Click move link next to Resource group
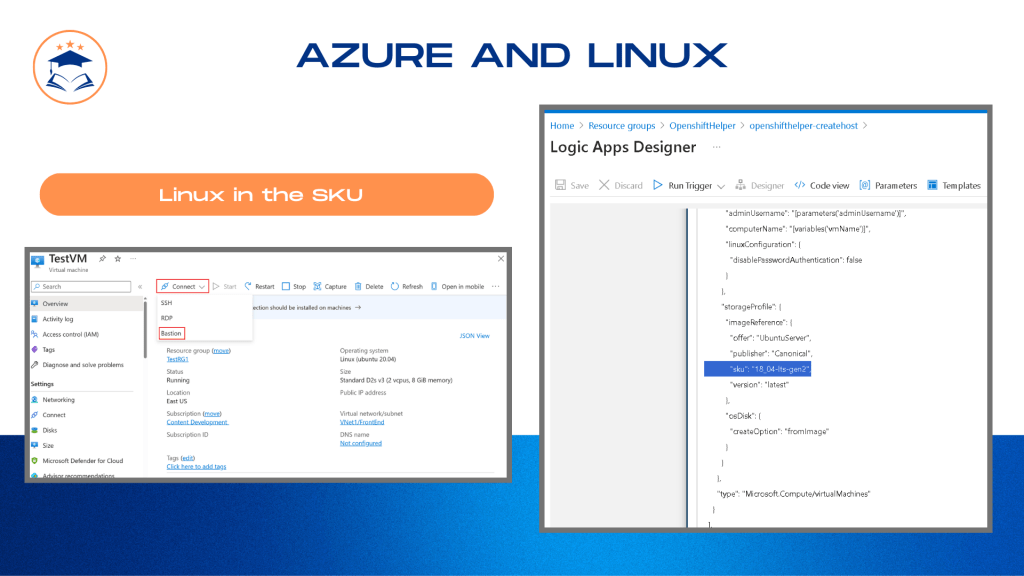1024x576 pixels. pos(221,351)
